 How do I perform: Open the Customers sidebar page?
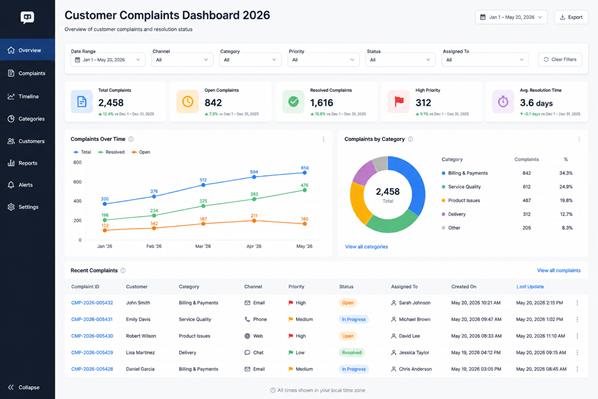(x=27, y=141)
